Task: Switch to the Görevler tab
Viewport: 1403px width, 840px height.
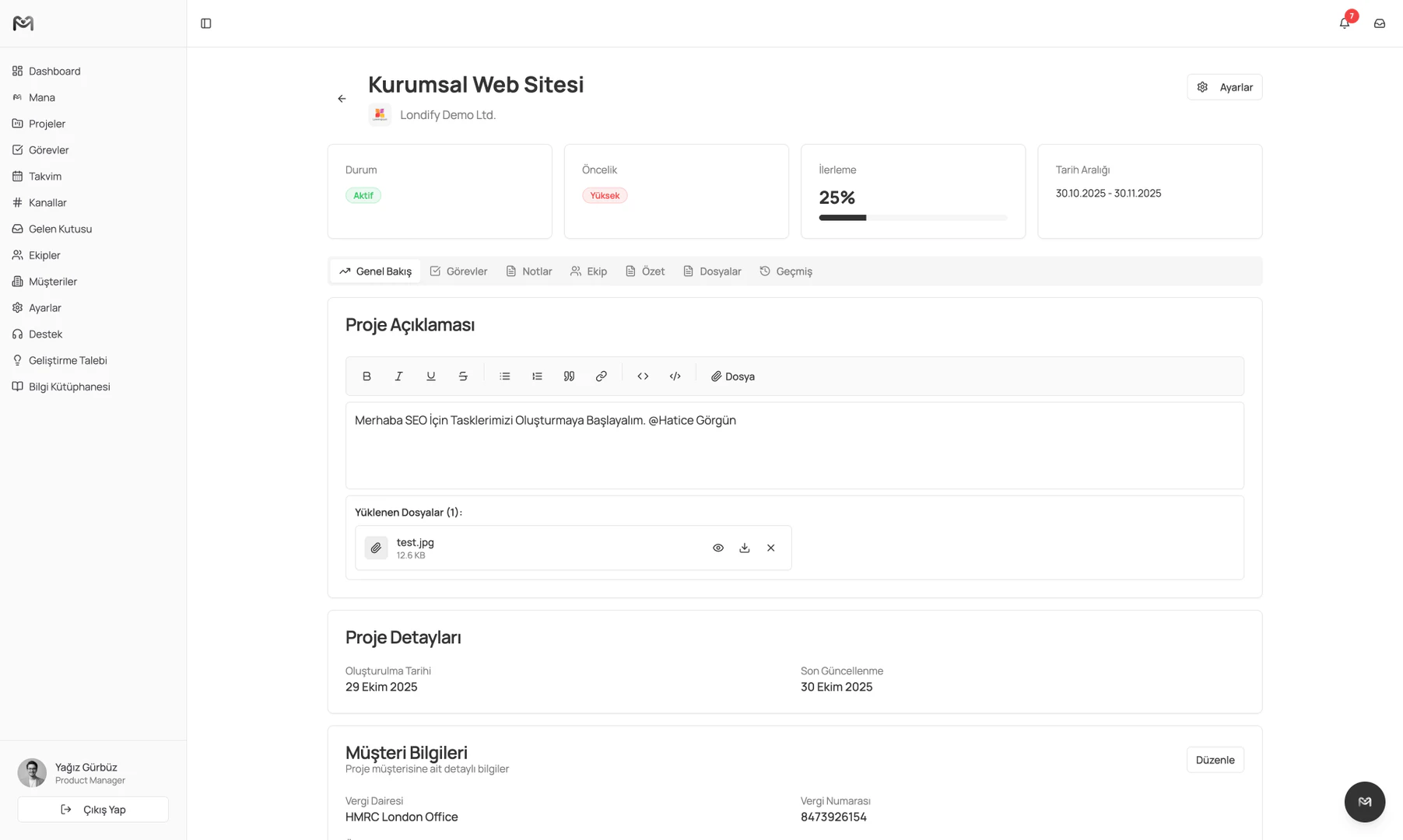Action: 458,271
